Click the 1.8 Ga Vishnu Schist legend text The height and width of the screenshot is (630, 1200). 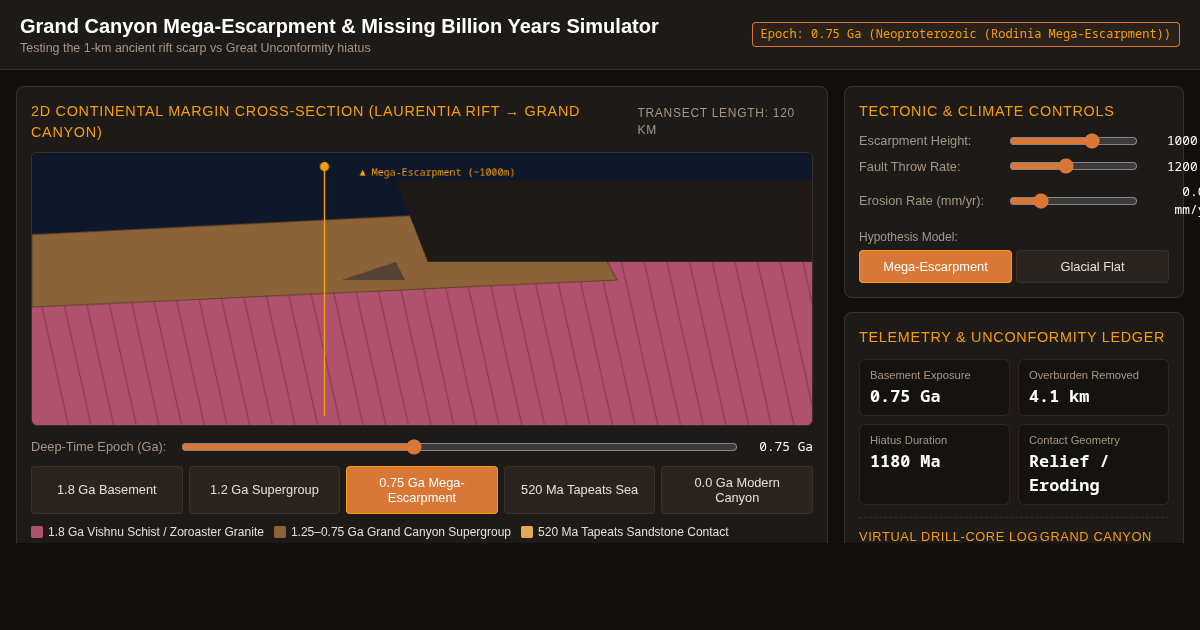pyautogui.click(x=156, y=532)
